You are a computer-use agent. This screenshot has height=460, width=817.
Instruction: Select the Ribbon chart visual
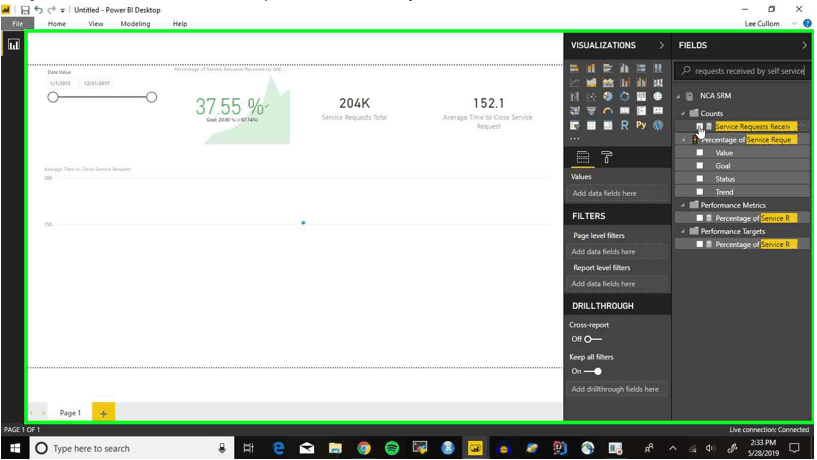[658, 82]
